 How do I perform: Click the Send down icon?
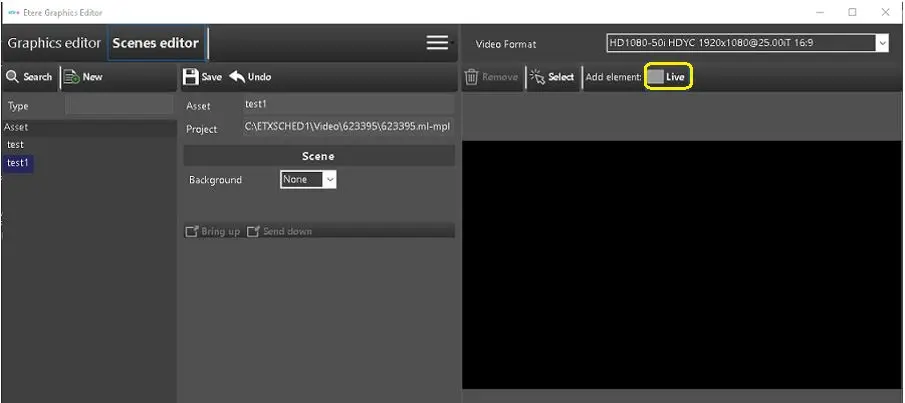(254, 232)
